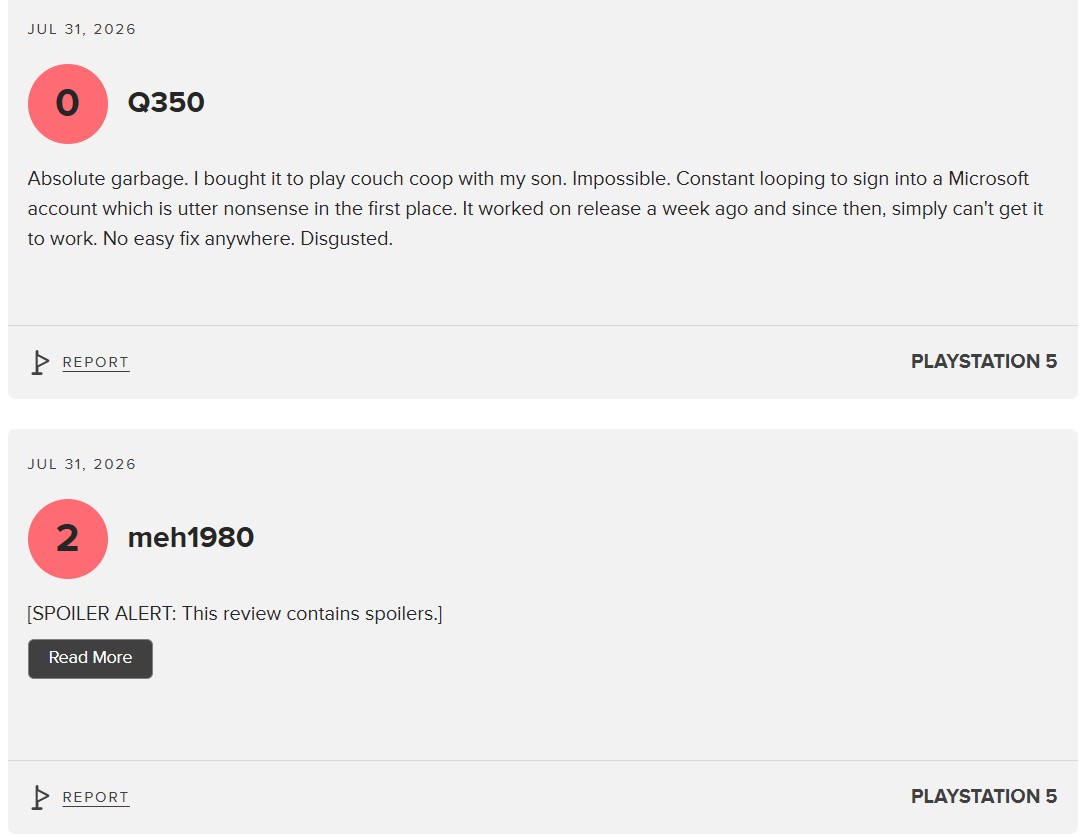This screenshot has height=837, width=1080.
Task: Open the Q350 user profile name
Action: (166, 103)
